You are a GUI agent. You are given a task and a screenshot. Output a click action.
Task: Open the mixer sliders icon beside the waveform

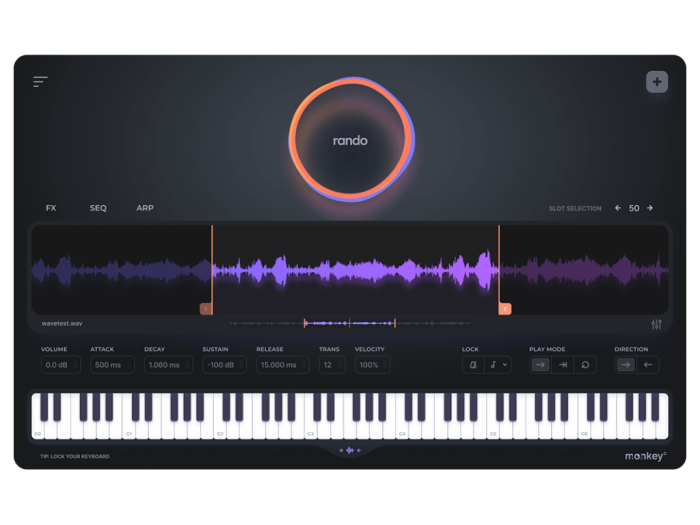tap(656, 325)
